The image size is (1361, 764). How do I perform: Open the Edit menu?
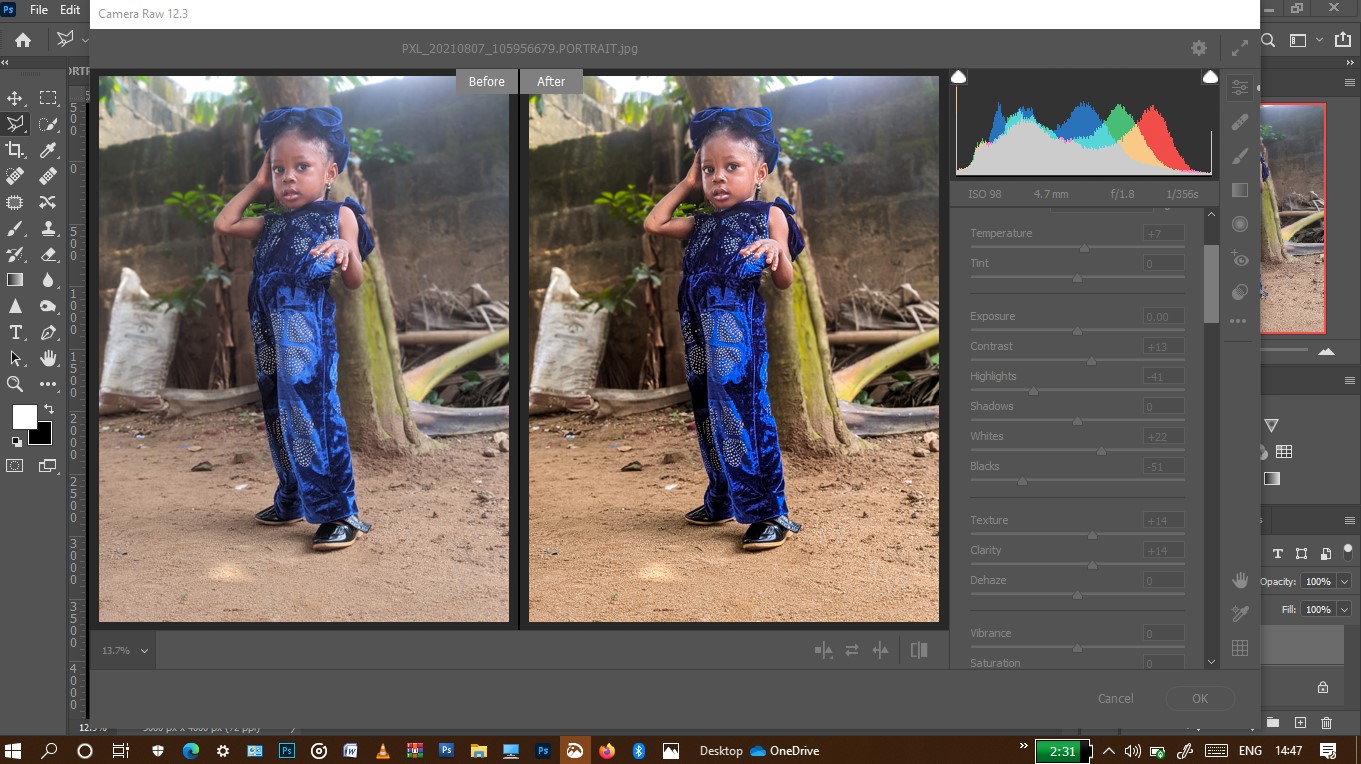pyautogui.click(x=70, y=10)
